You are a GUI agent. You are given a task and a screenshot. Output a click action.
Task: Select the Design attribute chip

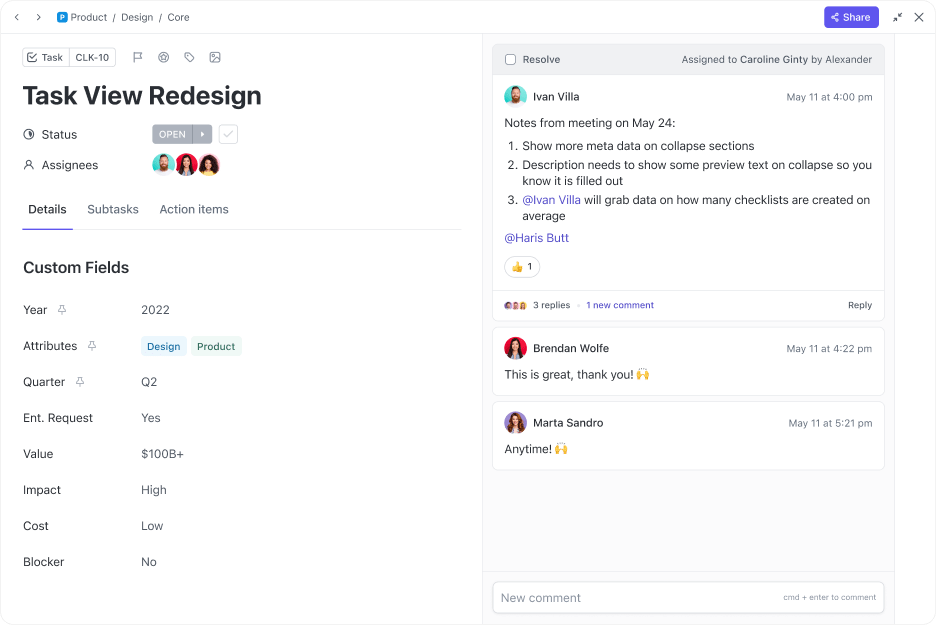click(x=163, y=346)
